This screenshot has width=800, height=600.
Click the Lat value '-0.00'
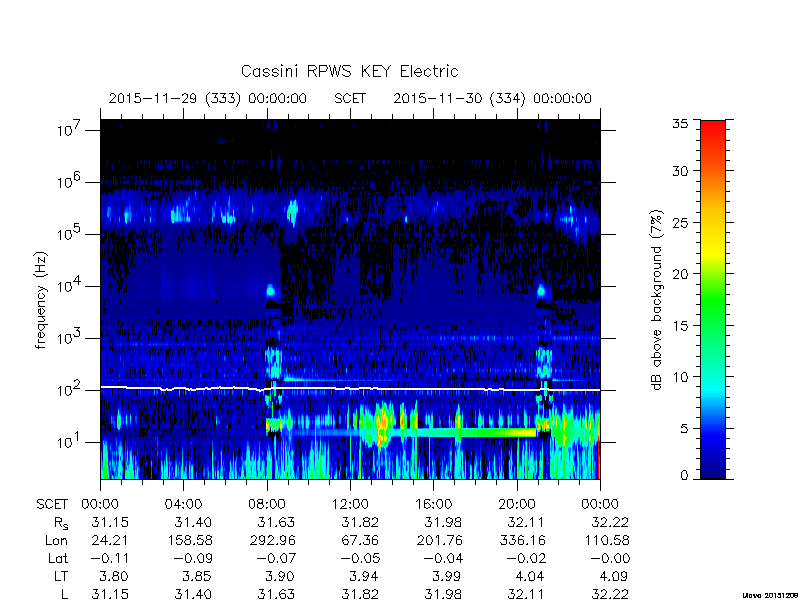coord(610,559)
